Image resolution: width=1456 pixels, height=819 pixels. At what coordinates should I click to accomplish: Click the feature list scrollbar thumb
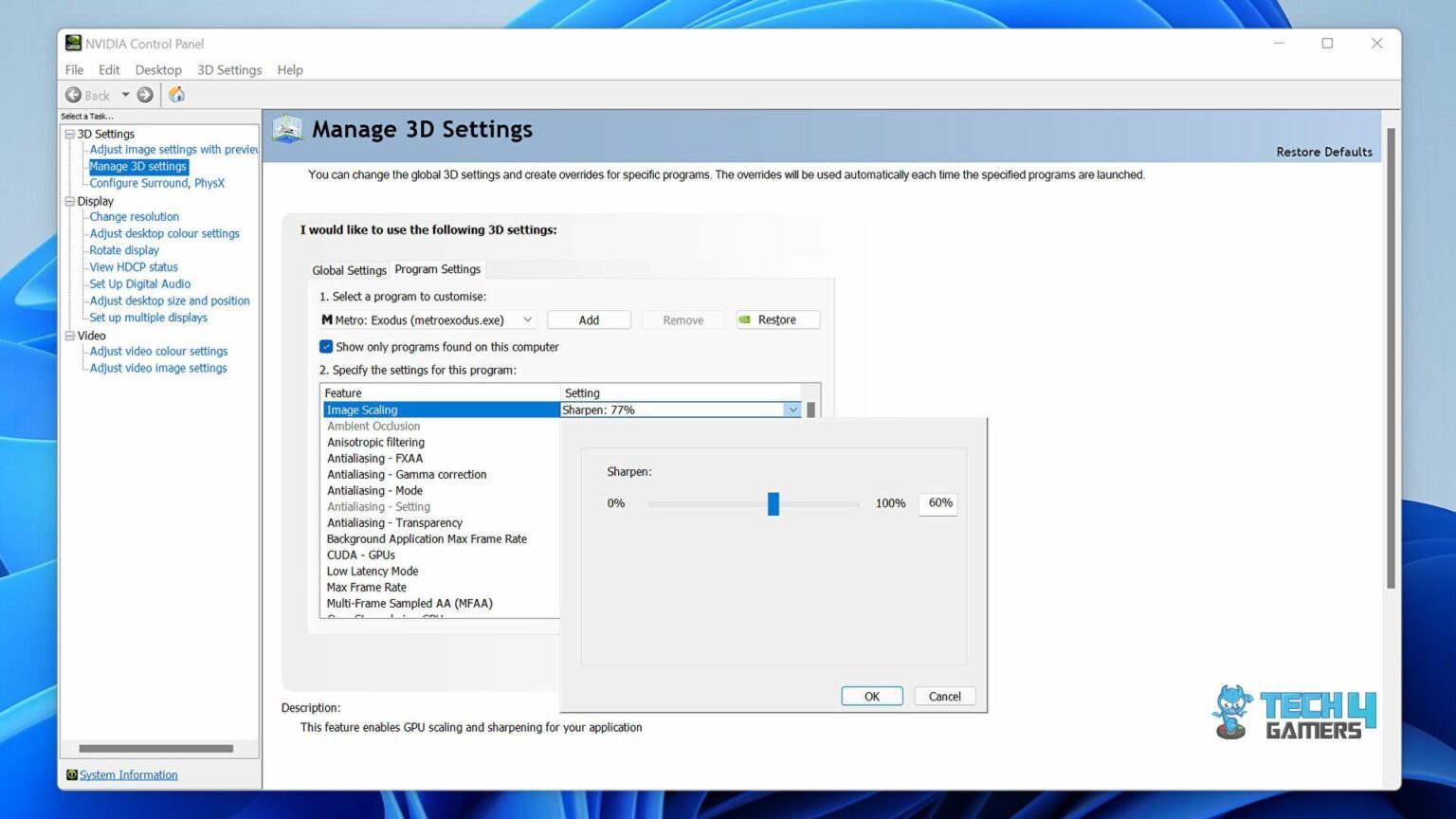coord(810,409)
